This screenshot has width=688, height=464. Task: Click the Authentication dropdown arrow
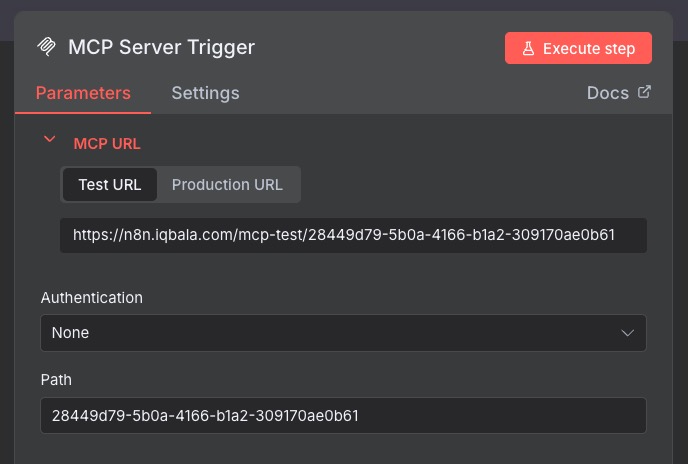point(628,333)
